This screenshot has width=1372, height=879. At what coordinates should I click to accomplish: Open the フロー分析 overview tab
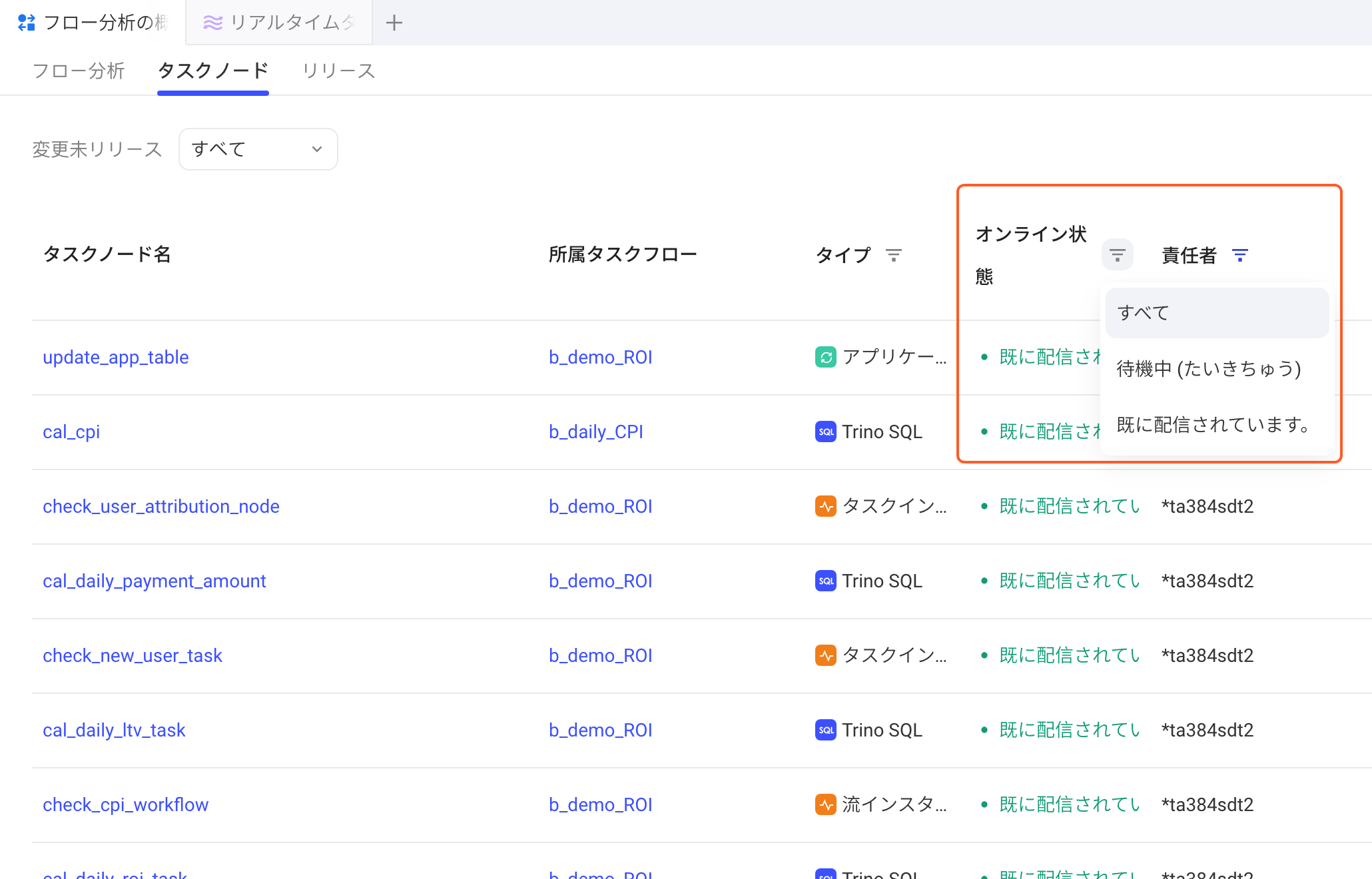coord(93,23)
